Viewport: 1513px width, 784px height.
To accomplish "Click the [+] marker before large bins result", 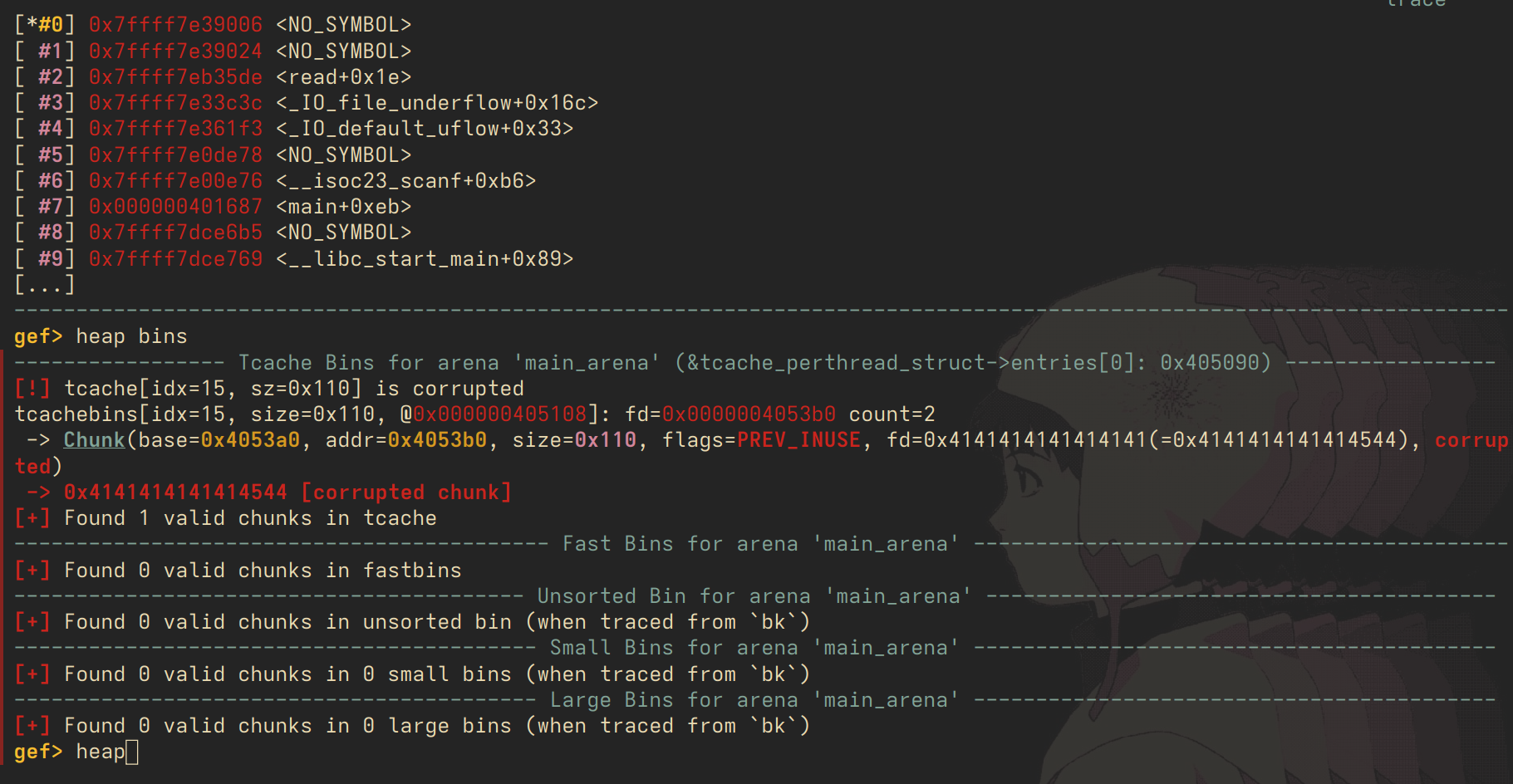I will (32, 726).
